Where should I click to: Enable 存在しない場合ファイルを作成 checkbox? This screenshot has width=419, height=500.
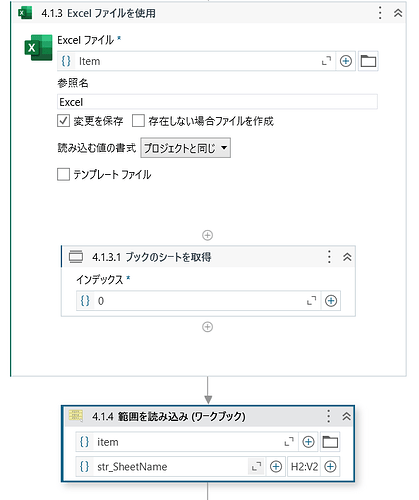(138, 121)
